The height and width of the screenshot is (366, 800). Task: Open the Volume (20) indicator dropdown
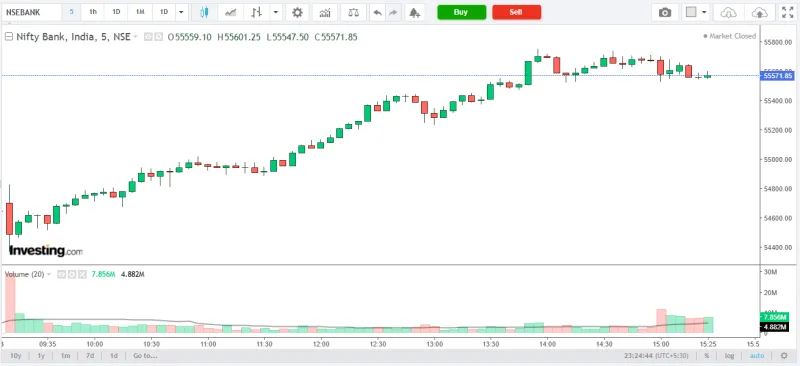(49, 275)
